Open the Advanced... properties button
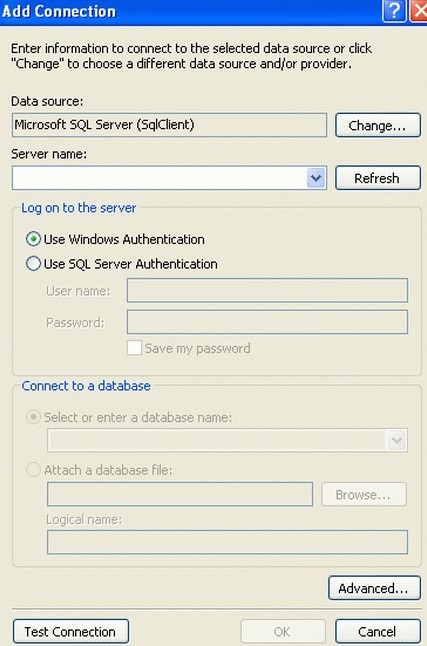The image size is (427, 646). tap(374, 588)
